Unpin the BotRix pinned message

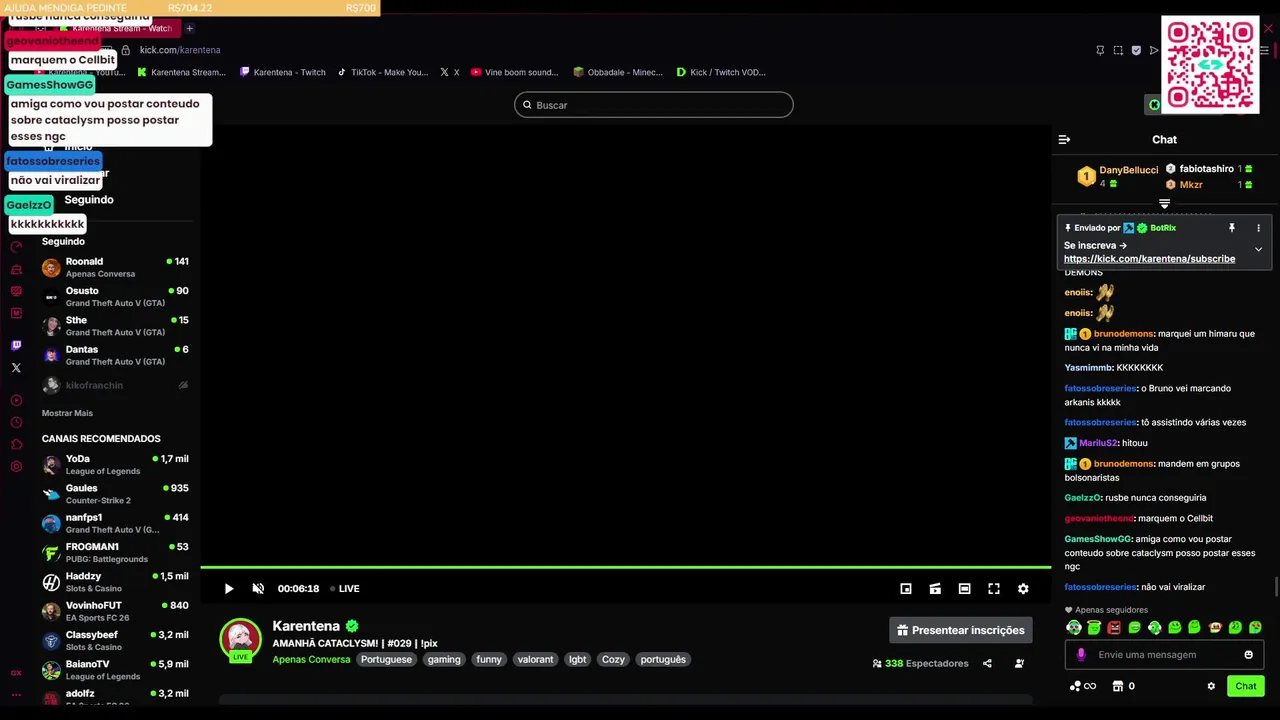(x=1232, y=228)
